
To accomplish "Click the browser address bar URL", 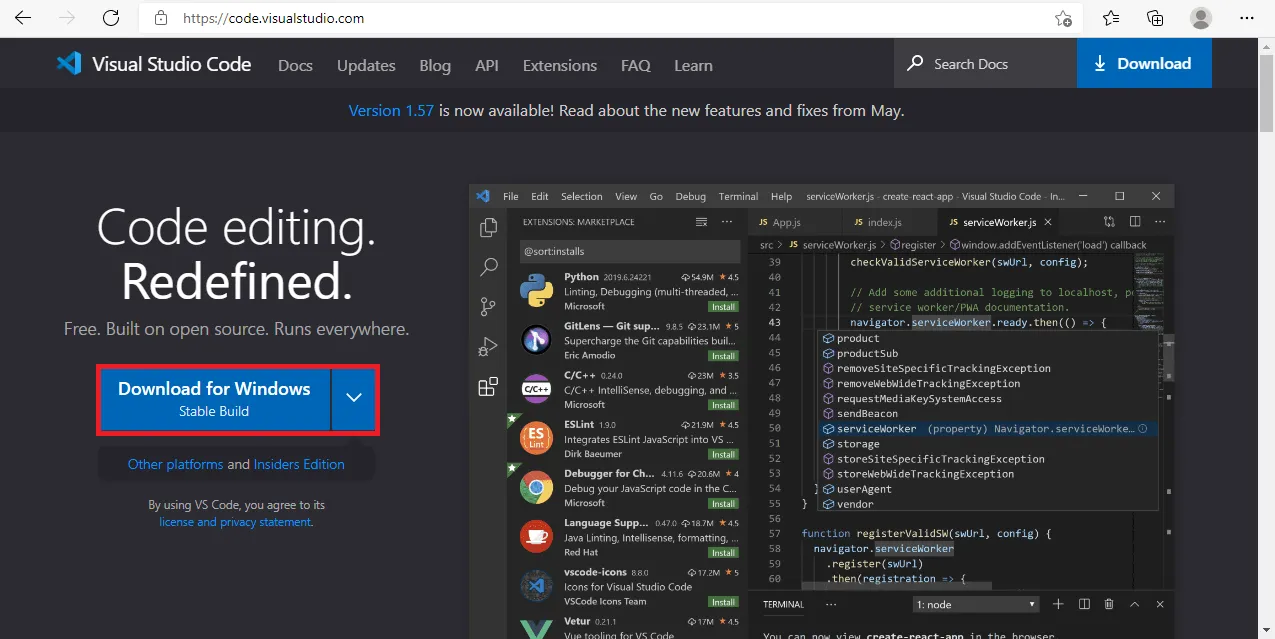I will 272,18.
